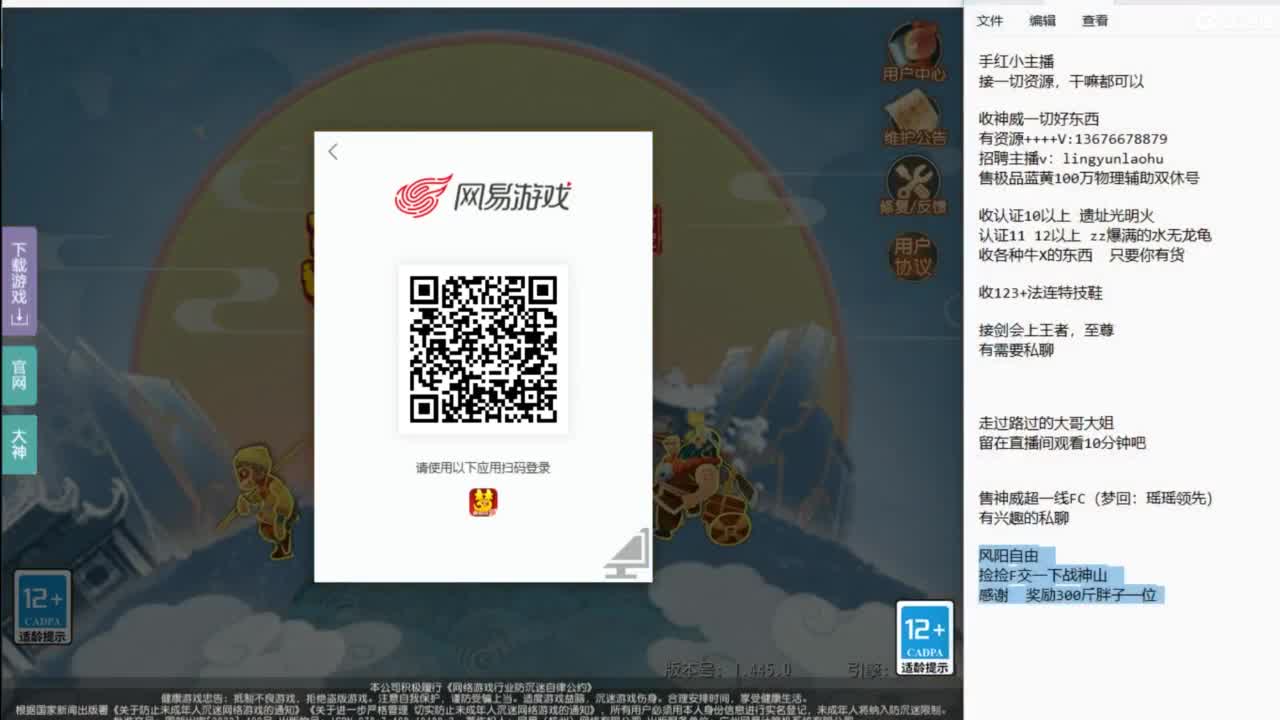Open the 官网 side tab
The image size is (1280, 720).
19,376
